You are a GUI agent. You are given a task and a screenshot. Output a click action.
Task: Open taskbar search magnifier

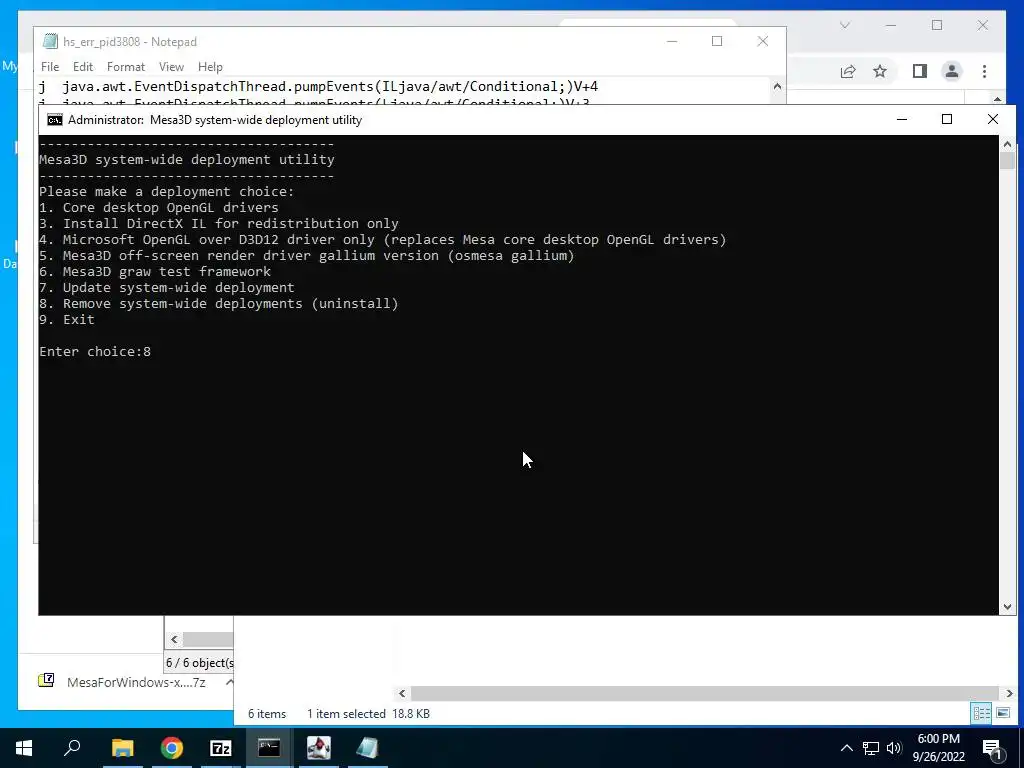coord(72,748)
